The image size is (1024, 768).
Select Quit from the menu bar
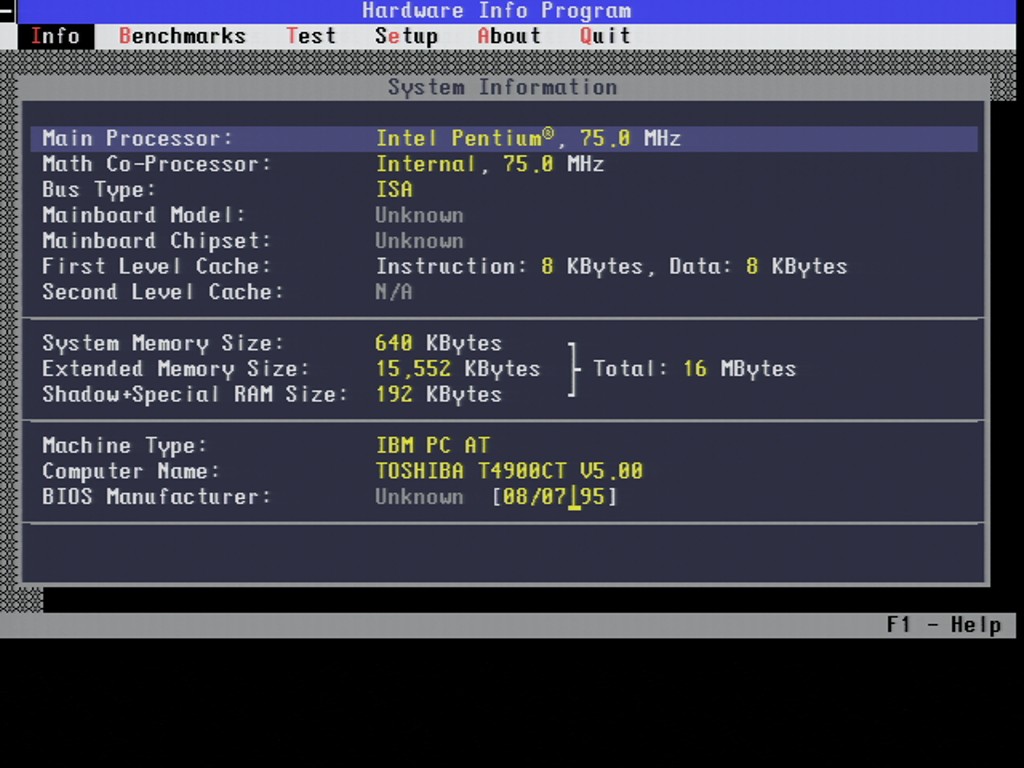pyautogui.click(x=605, y=37)
